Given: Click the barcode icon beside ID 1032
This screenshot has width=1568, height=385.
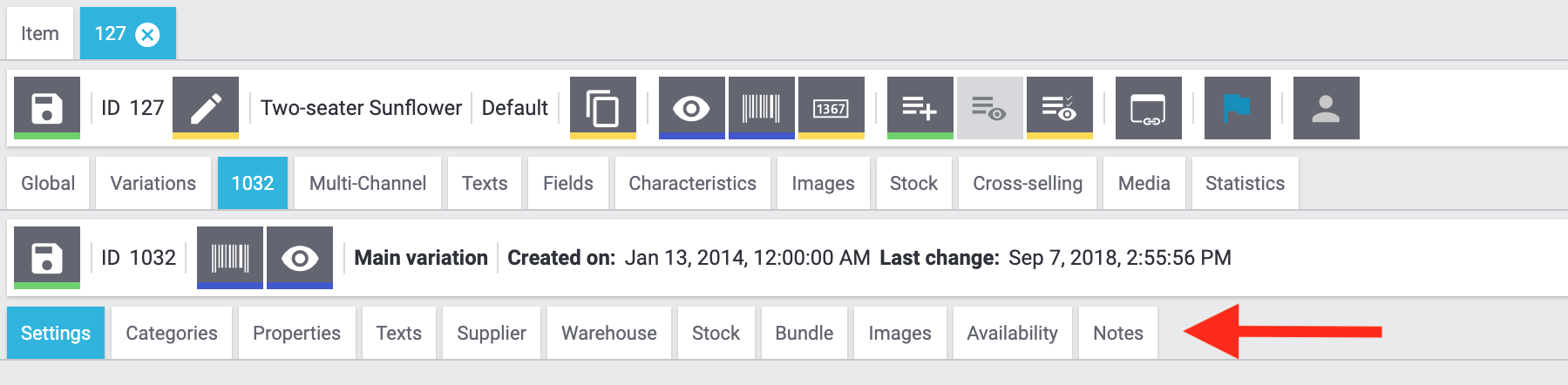Looking at the screenshot, I should point(230,258).
